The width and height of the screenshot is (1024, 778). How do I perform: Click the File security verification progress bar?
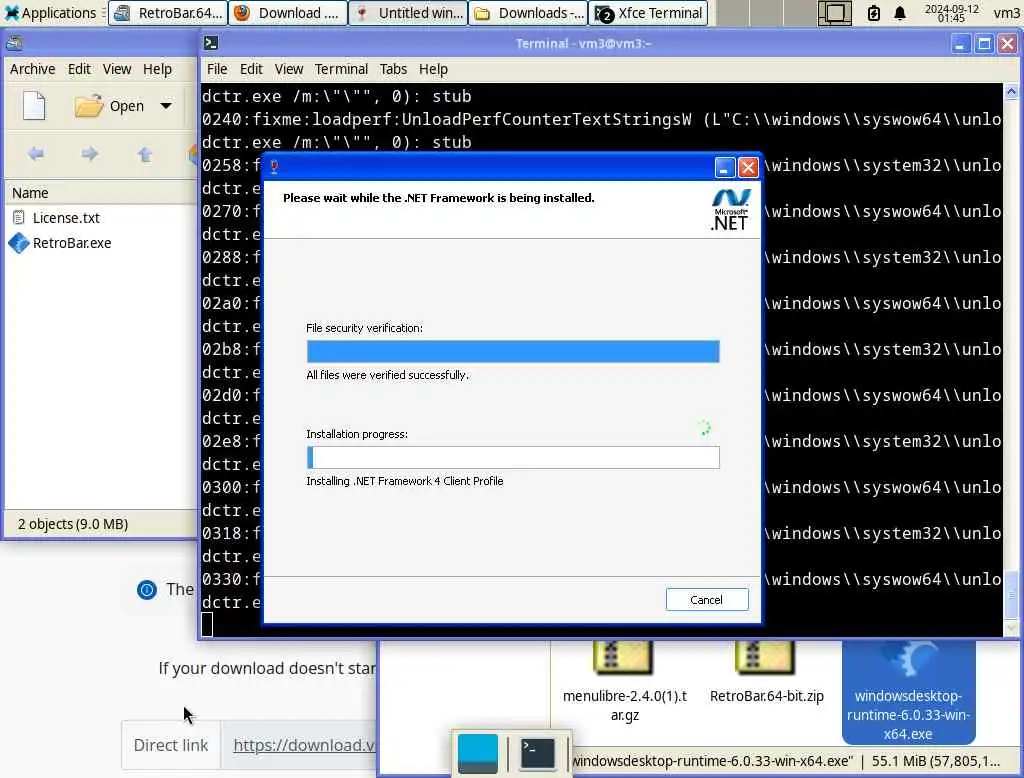[513, 351]
